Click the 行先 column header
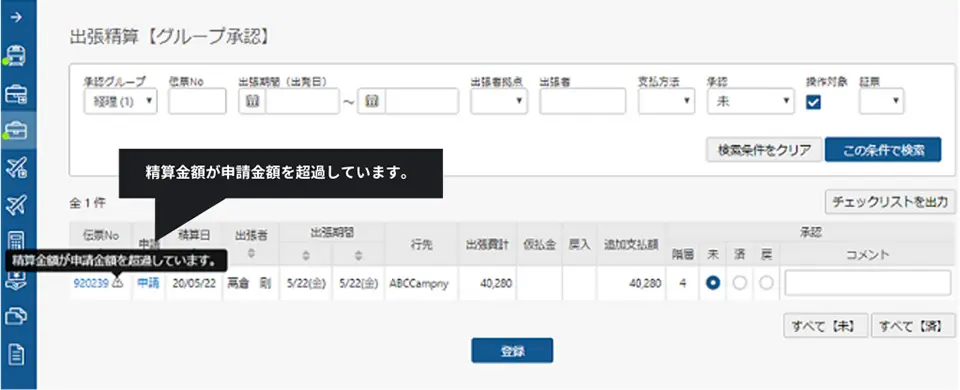Image resolution: width=960 pixels, height=390 pixels. (x=421, y=244)
